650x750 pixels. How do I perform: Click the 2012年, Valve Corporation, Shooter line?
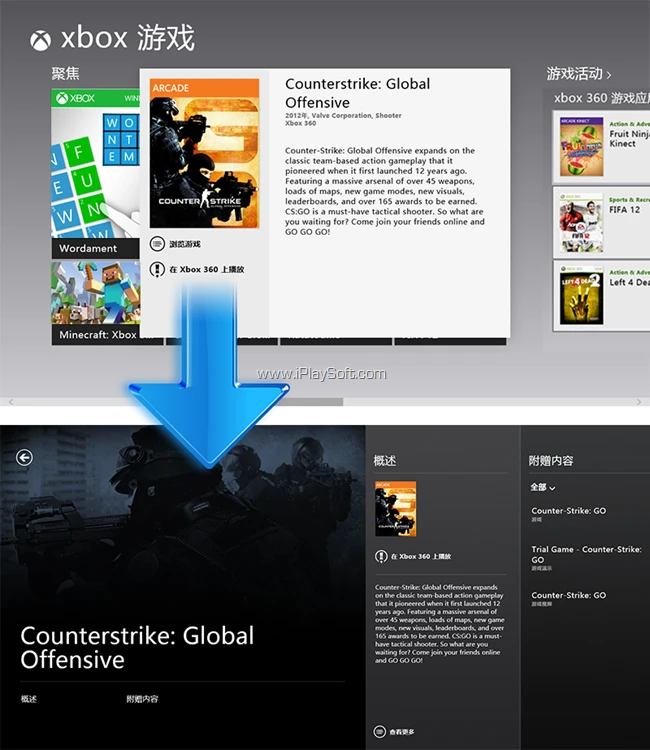tap(343, 115)
